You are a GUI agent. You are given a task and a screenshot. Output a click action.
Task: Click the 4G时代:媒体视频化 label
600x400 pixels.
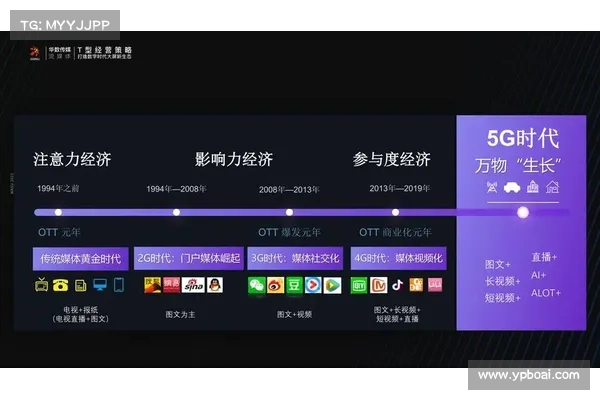(398, 258)
